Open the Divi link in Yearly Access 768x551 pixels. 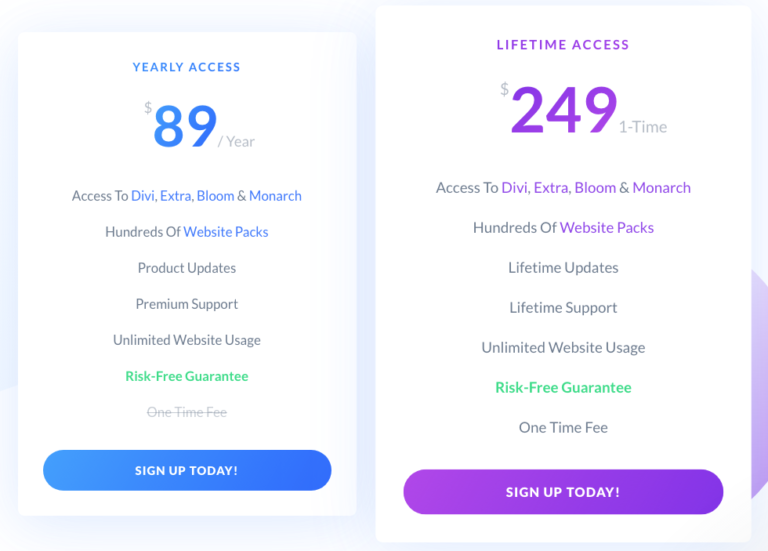[142, 196]
